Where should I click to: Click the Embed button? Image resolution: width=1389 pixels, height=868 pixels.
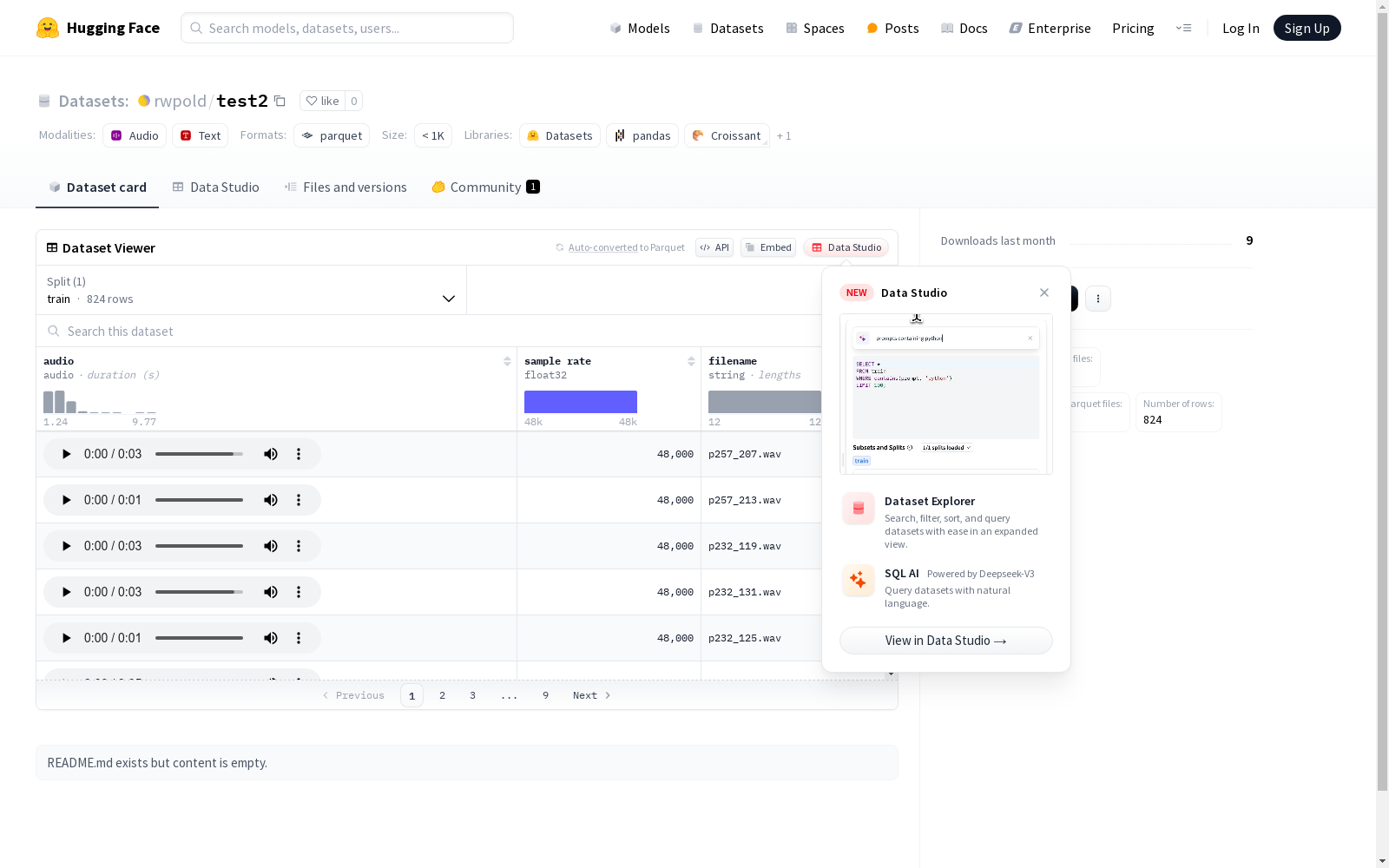[768, 247]
